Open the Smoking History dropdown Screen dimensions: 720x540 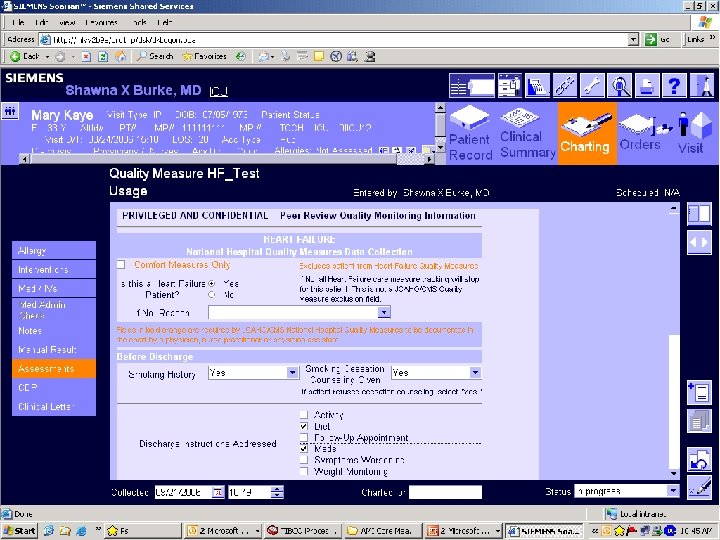(292, 372)
